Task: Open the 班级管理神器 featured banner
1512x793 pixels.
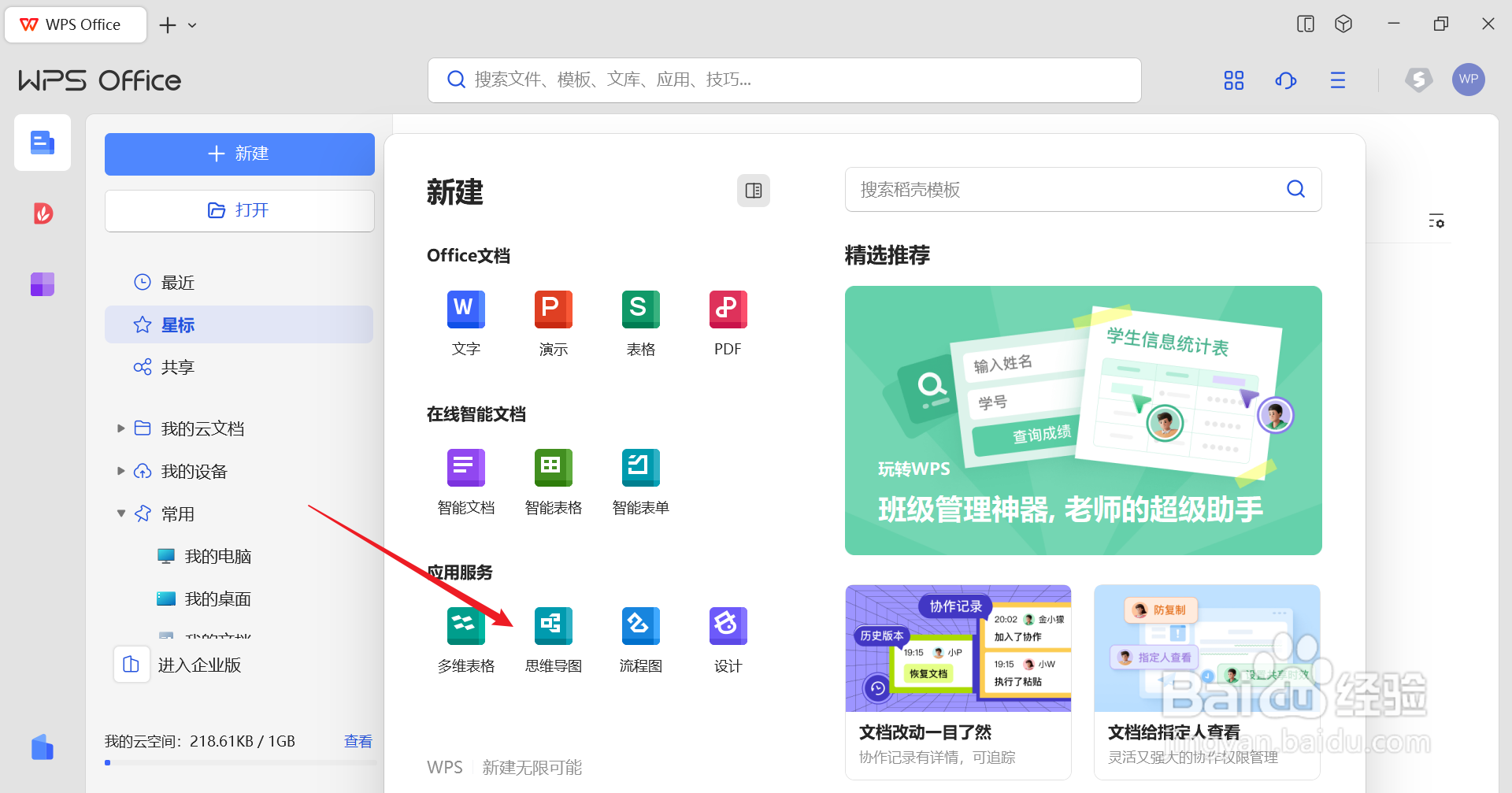Action: point(1084,421)
